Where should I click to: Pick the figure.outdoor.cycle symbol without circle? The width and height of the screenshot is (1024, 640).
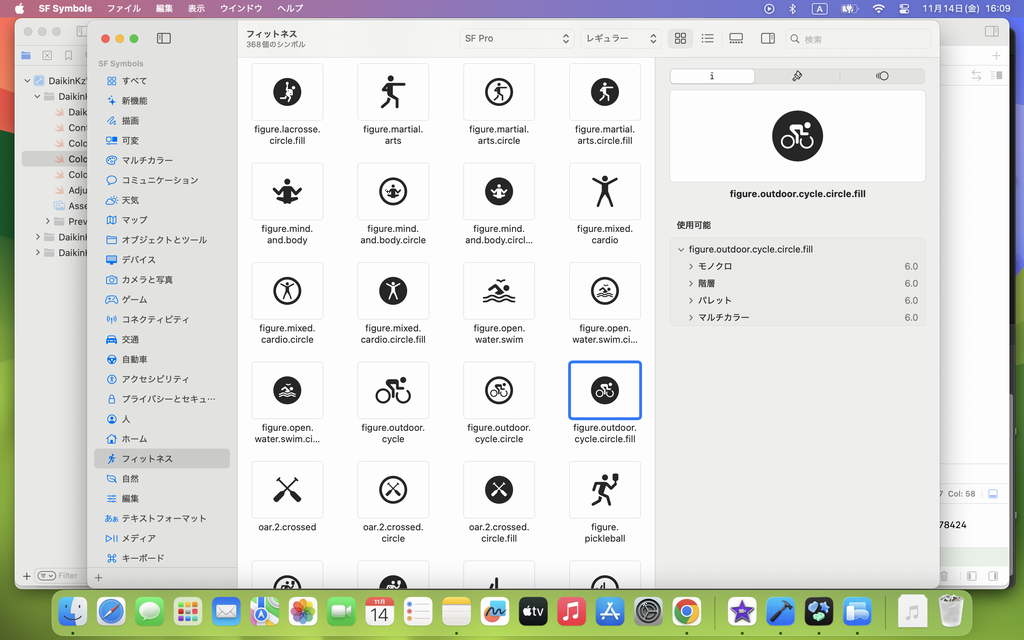pos(393,391)
